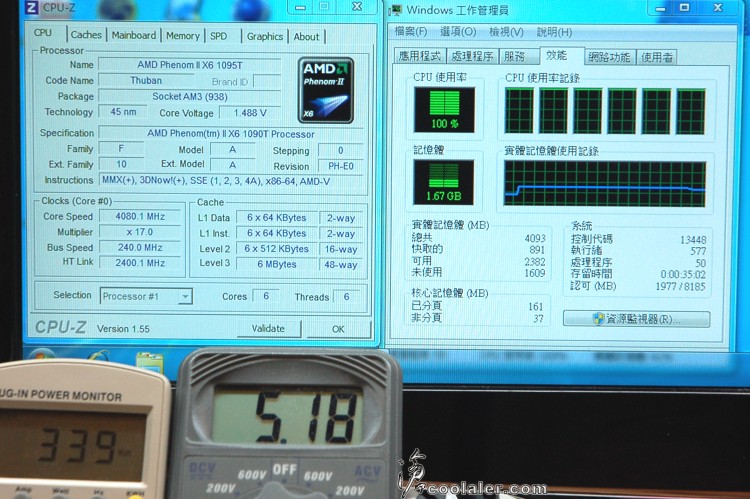The image size is (750, 499).
Task: Select the CPU tab in CPU-Z
Action: click(x=43, y=33)
